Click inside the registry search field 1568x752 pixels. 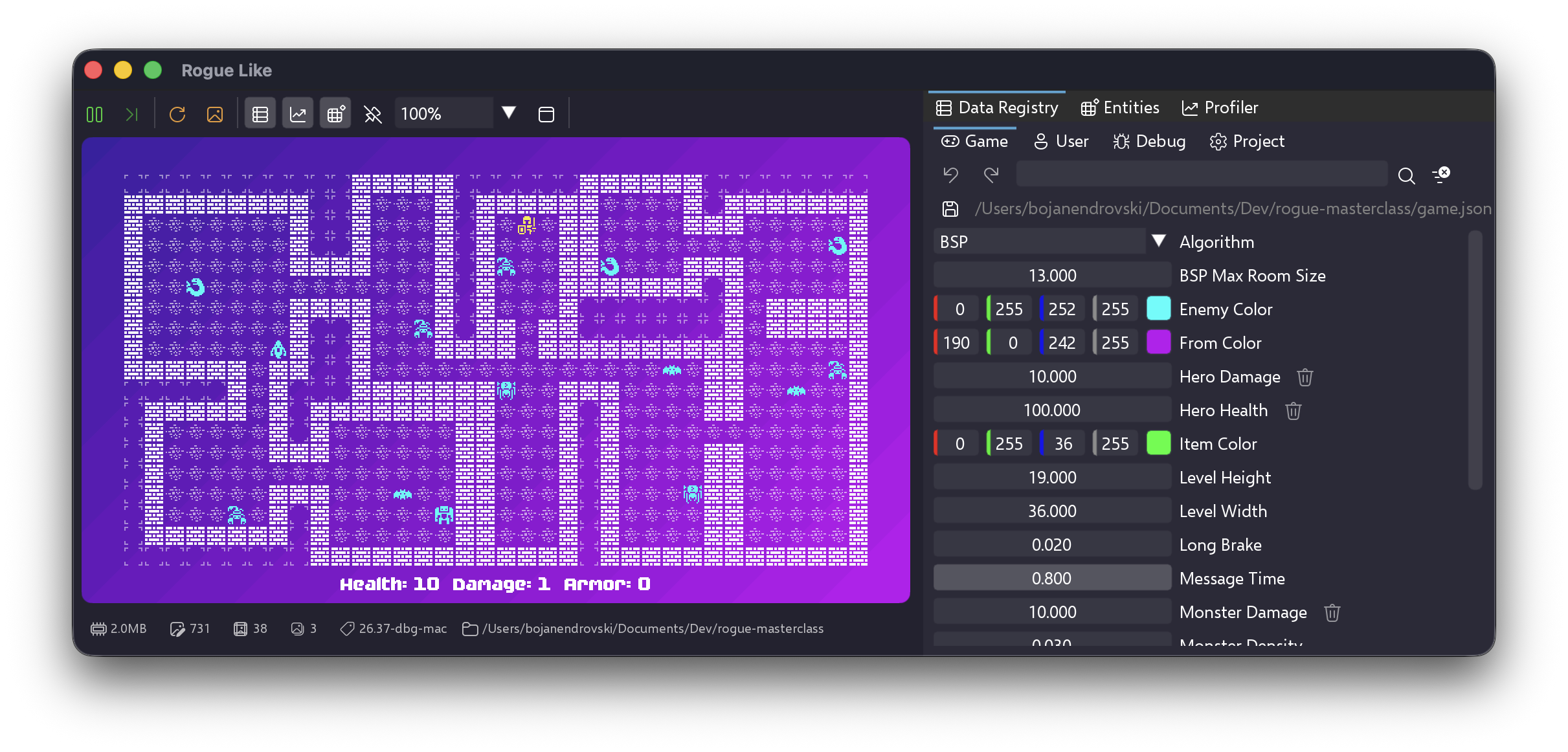(1201, 174)
